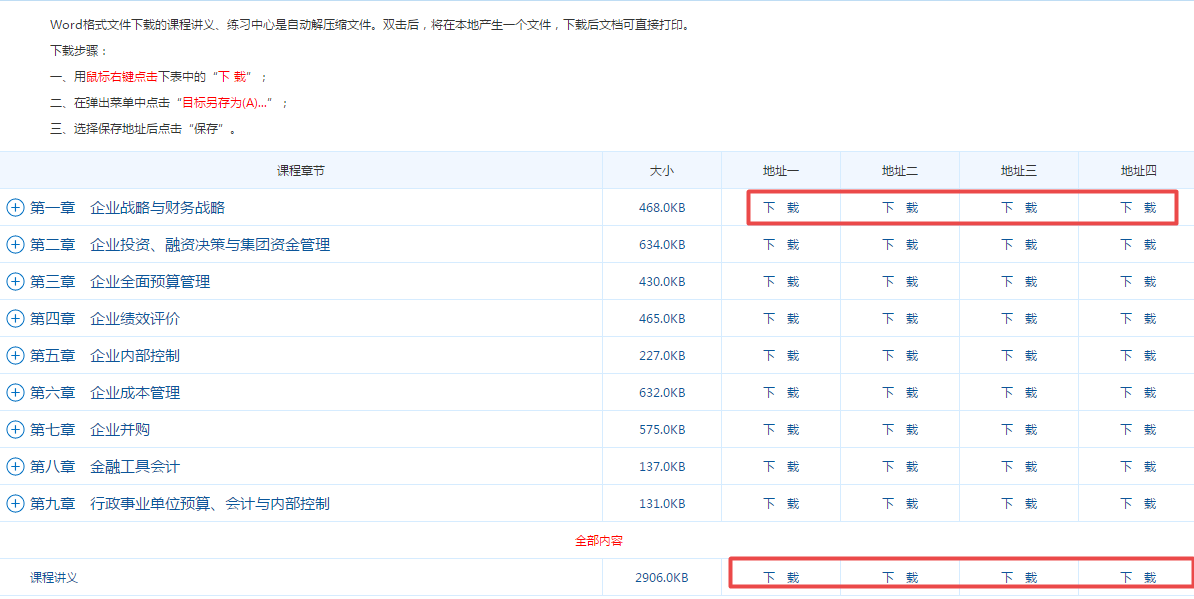Open 第八章 金融工具会计 chapter title
The width and height of the screenshot is (1194, 599).
coord(105,467)
